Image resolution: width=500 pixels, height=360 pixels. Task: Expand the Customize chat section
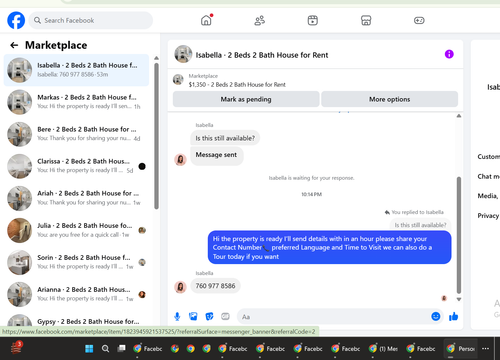[x=489, y=157]
